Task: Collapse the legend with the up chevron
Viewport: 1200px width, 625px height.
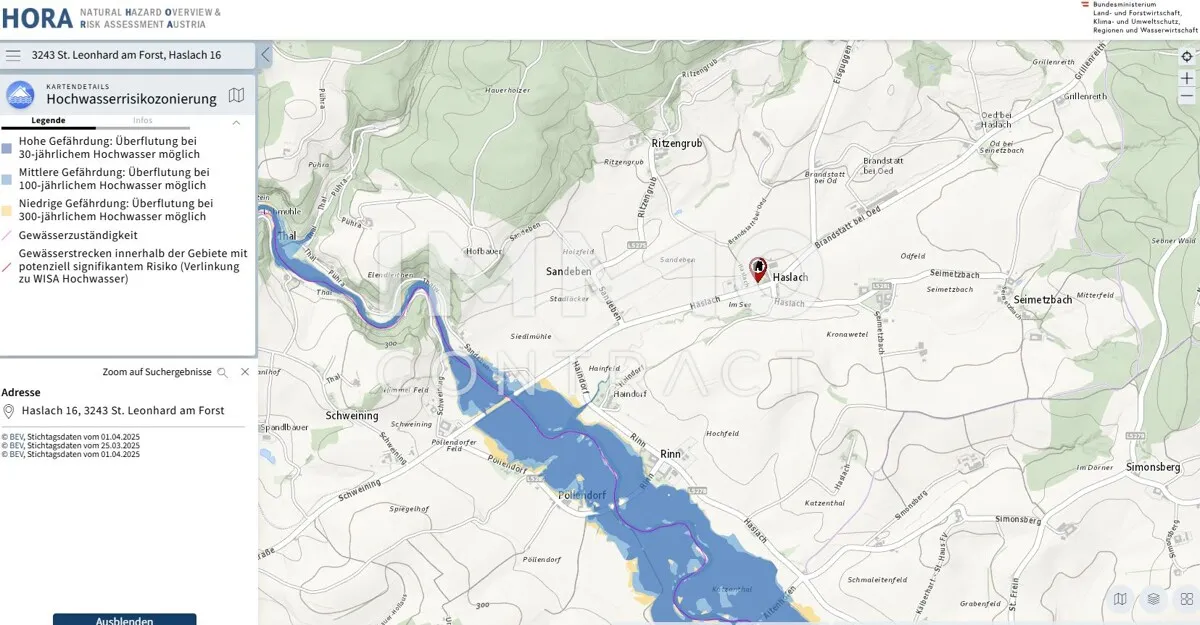Action: click(x=236, y=122)
